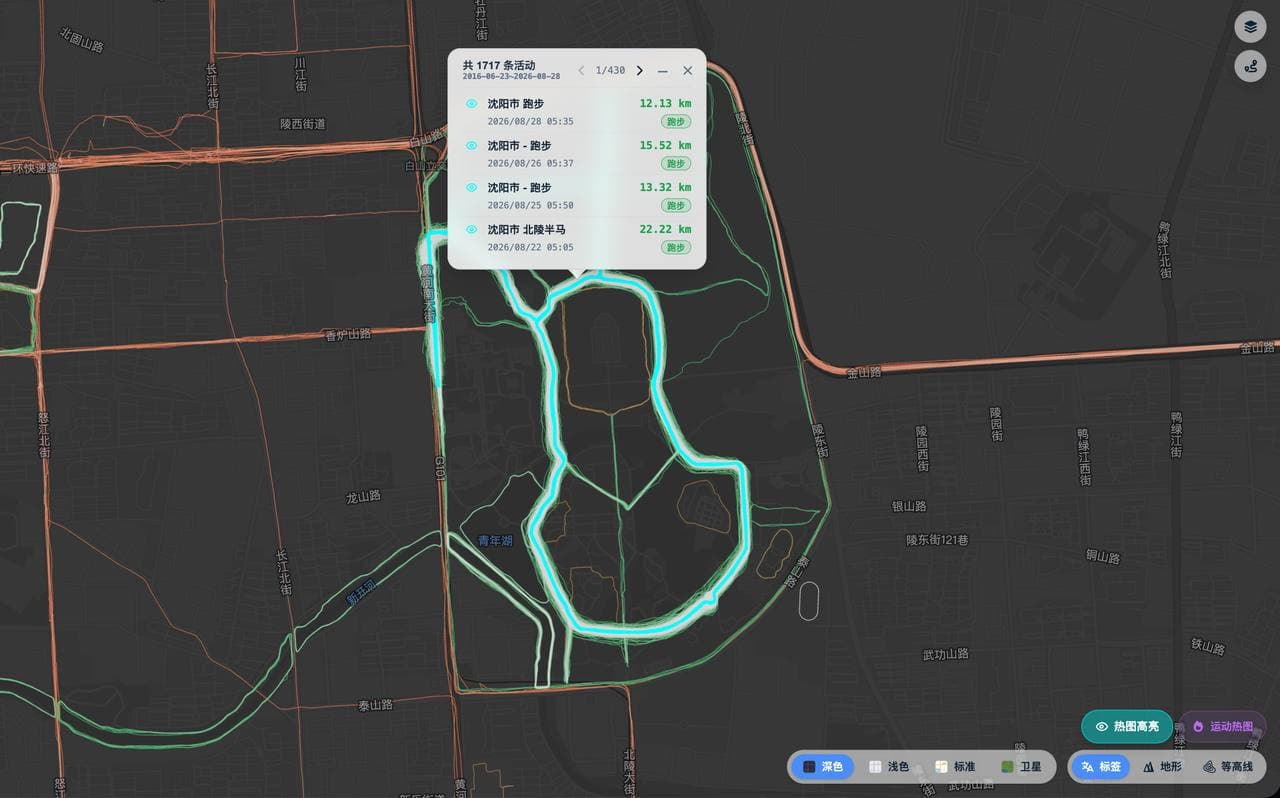Click the 22.22 km distance value
Viewport: 1280px width, 798px height.
(x=665, y=229)
